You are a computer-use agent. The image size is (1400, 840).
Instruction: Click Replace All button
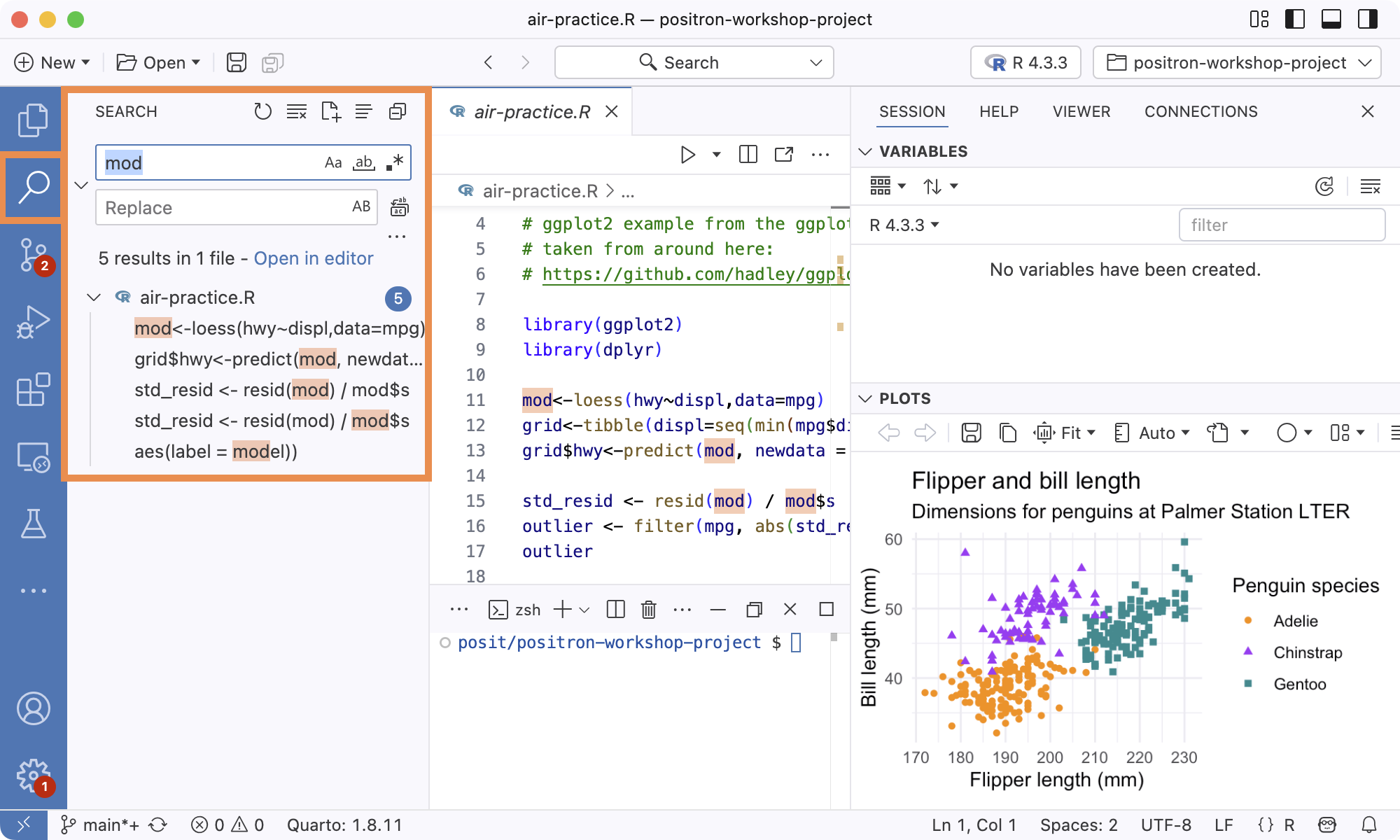399,206
